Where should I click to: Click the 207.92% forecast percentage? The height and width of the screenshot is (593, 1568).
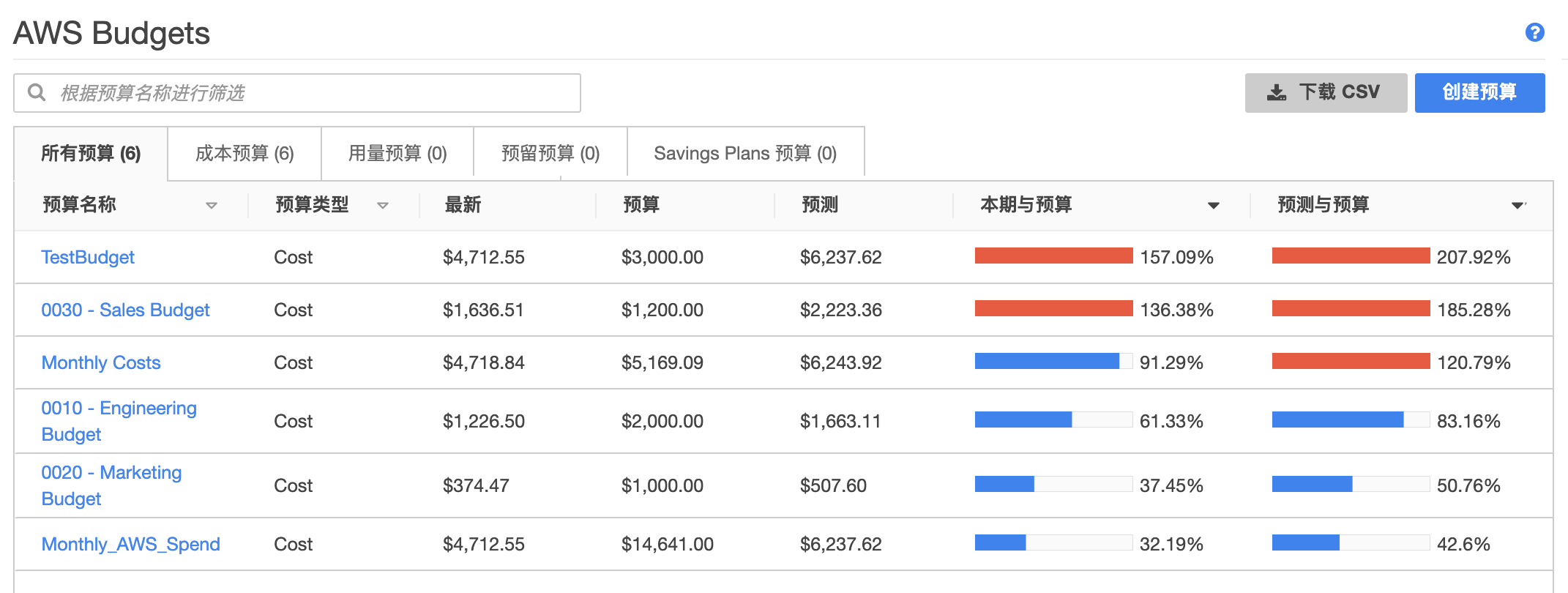[x=1474, y=257]
